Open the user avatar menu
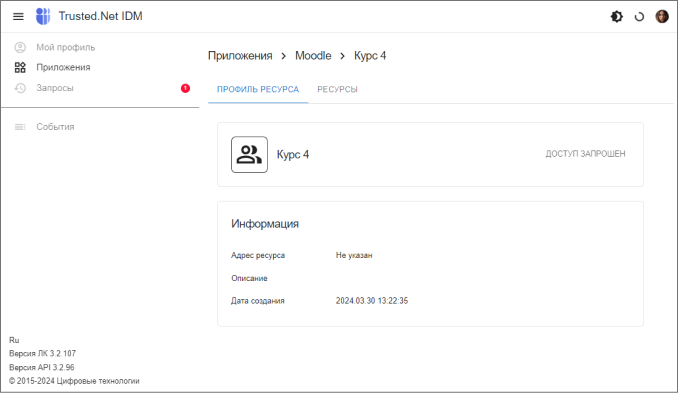678x393 pixels. tap(662, 16)
